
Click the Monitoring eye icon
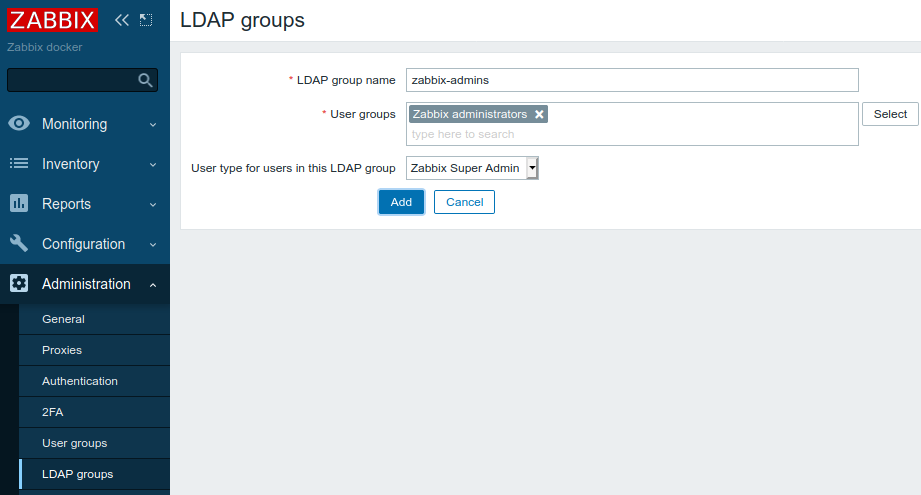pyautogui.click(x=19, y=123)
